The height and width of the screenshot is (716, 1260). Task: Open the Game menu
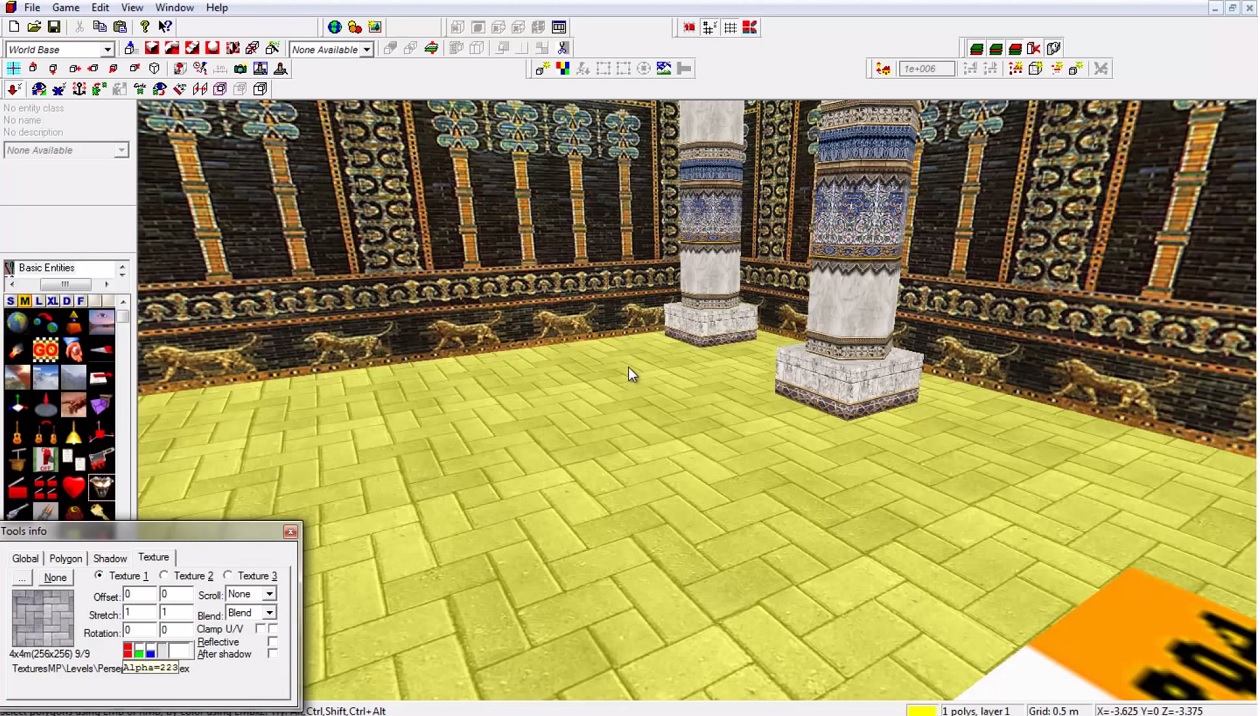click(66, 8)
